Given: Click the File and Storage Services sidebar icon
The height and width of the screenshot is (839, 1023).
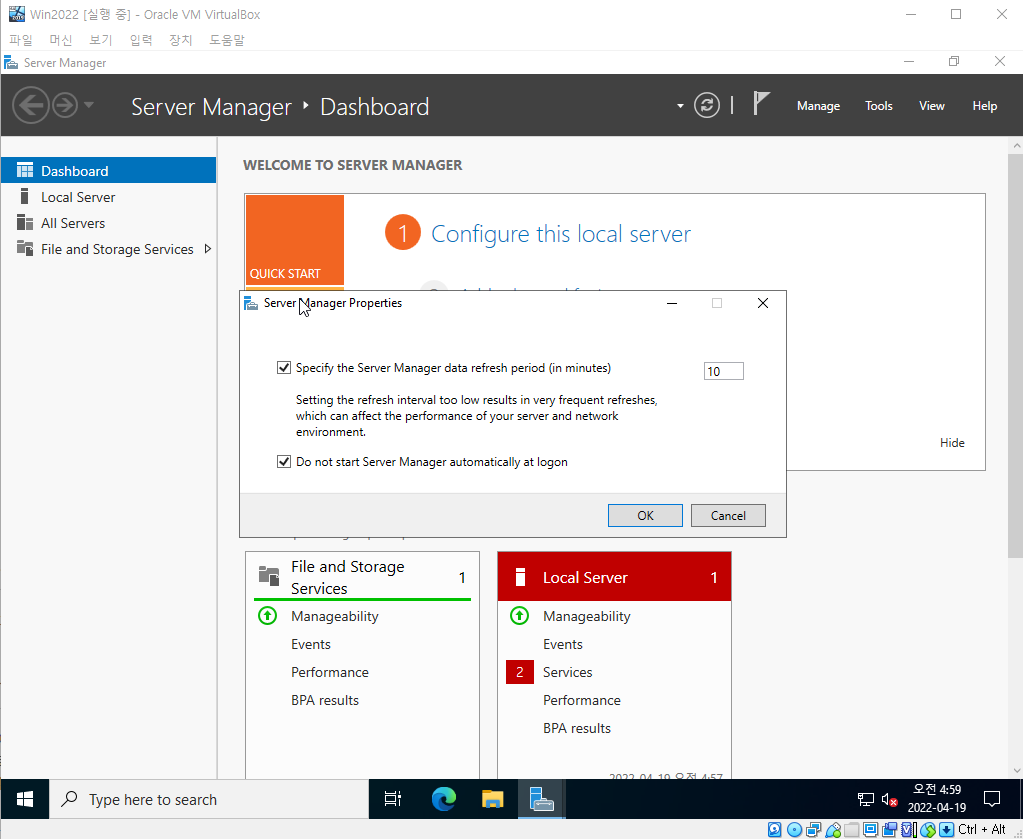Looking at the screenshot, I should tap(25, 248).
